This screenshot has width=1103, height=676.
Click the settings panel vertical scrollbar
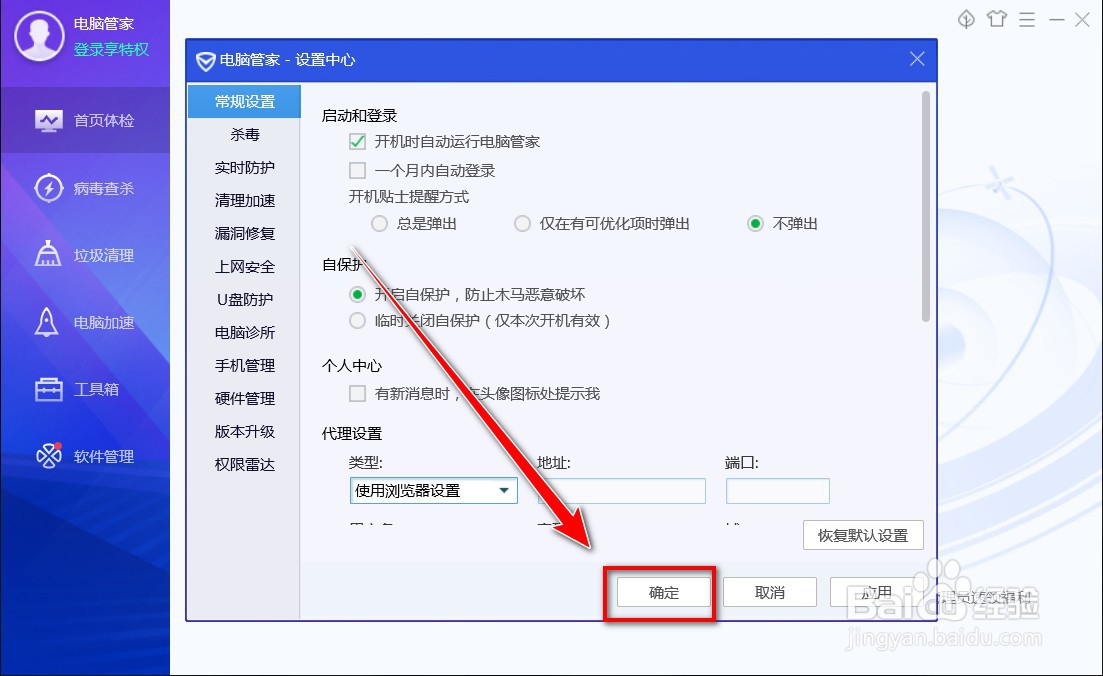[x=926, y=206]
